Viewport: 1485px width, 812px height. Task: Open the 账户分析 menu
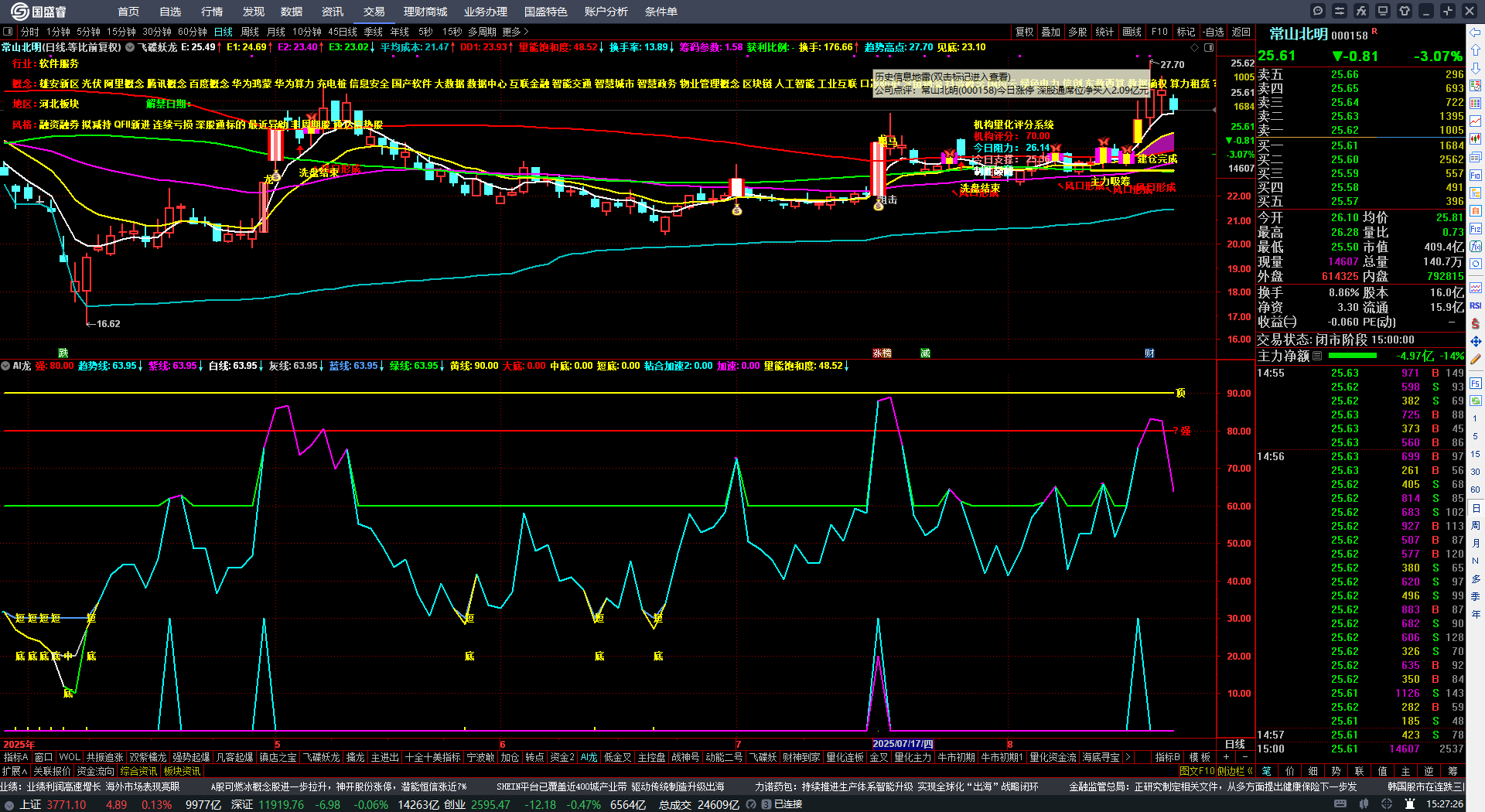(606, 12)
